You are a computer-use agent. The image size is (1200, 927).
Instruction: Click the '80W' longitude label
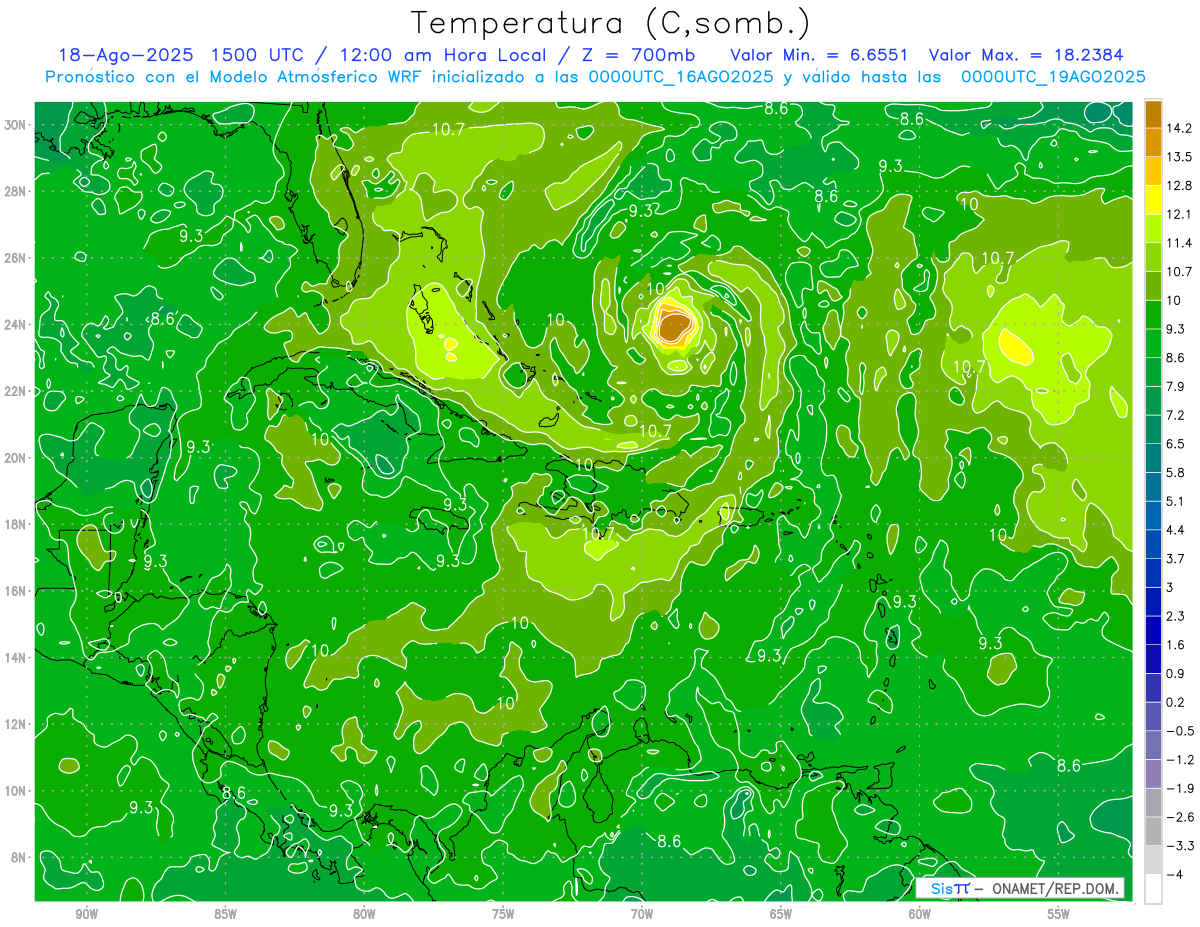[x=364, y=915]
